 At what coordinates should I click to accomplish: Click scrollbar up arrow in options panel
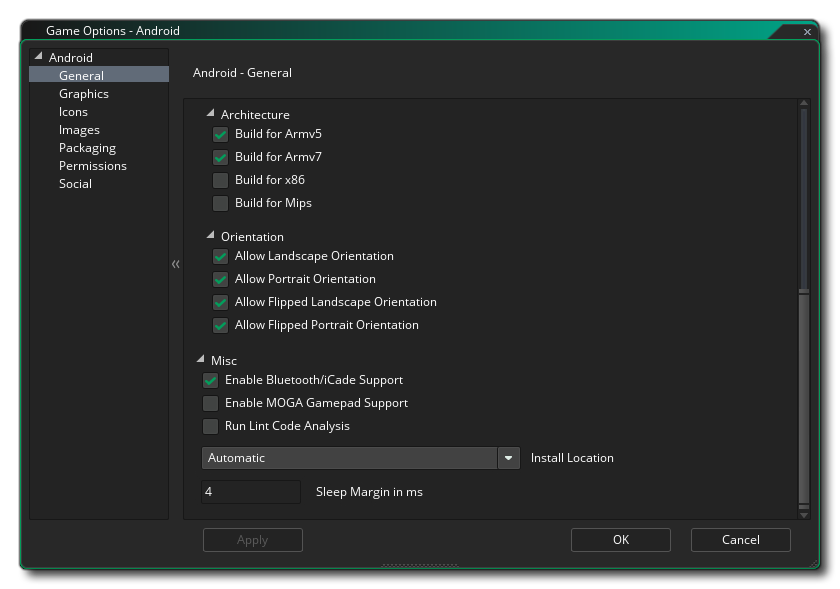(x=803, y=103)
